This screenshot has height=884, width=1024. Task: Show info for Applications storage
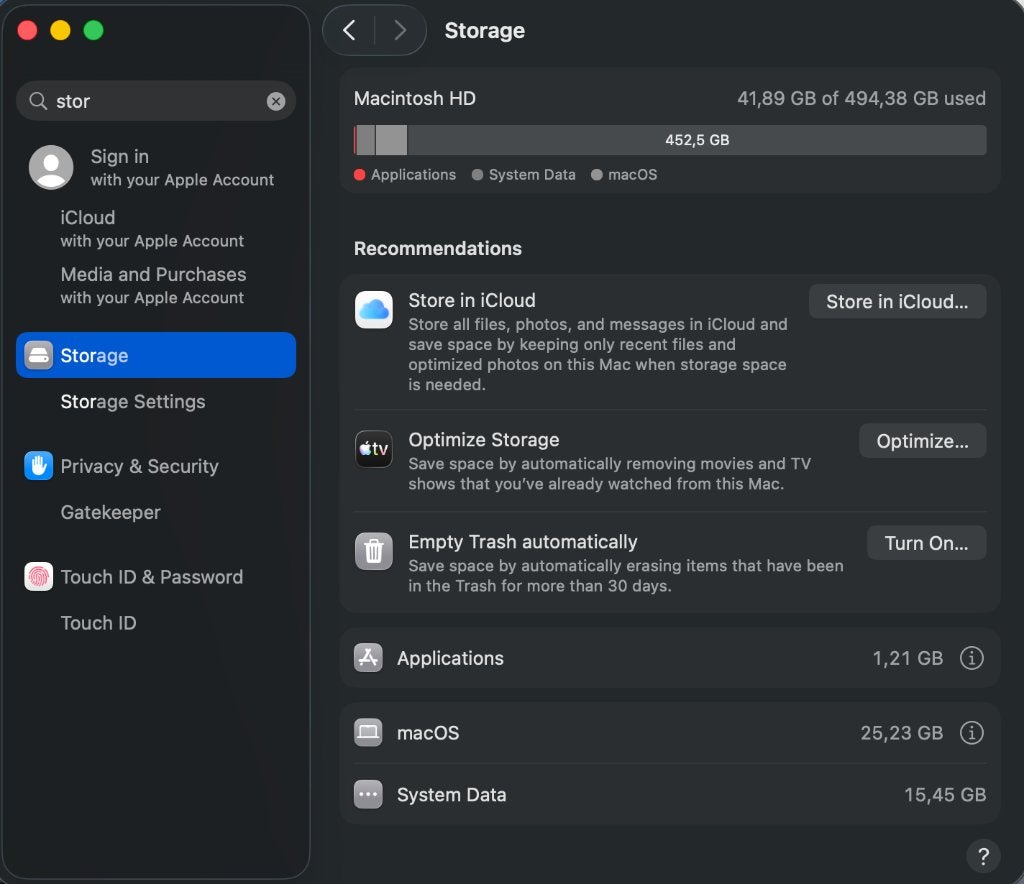tap(971, 658)
